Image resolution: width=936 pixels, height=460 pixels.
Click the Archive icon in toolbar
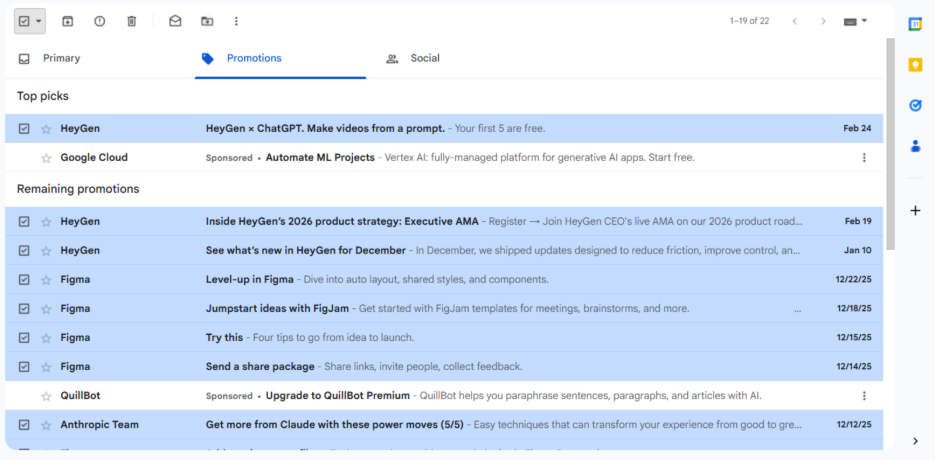(x=68, y=21)
